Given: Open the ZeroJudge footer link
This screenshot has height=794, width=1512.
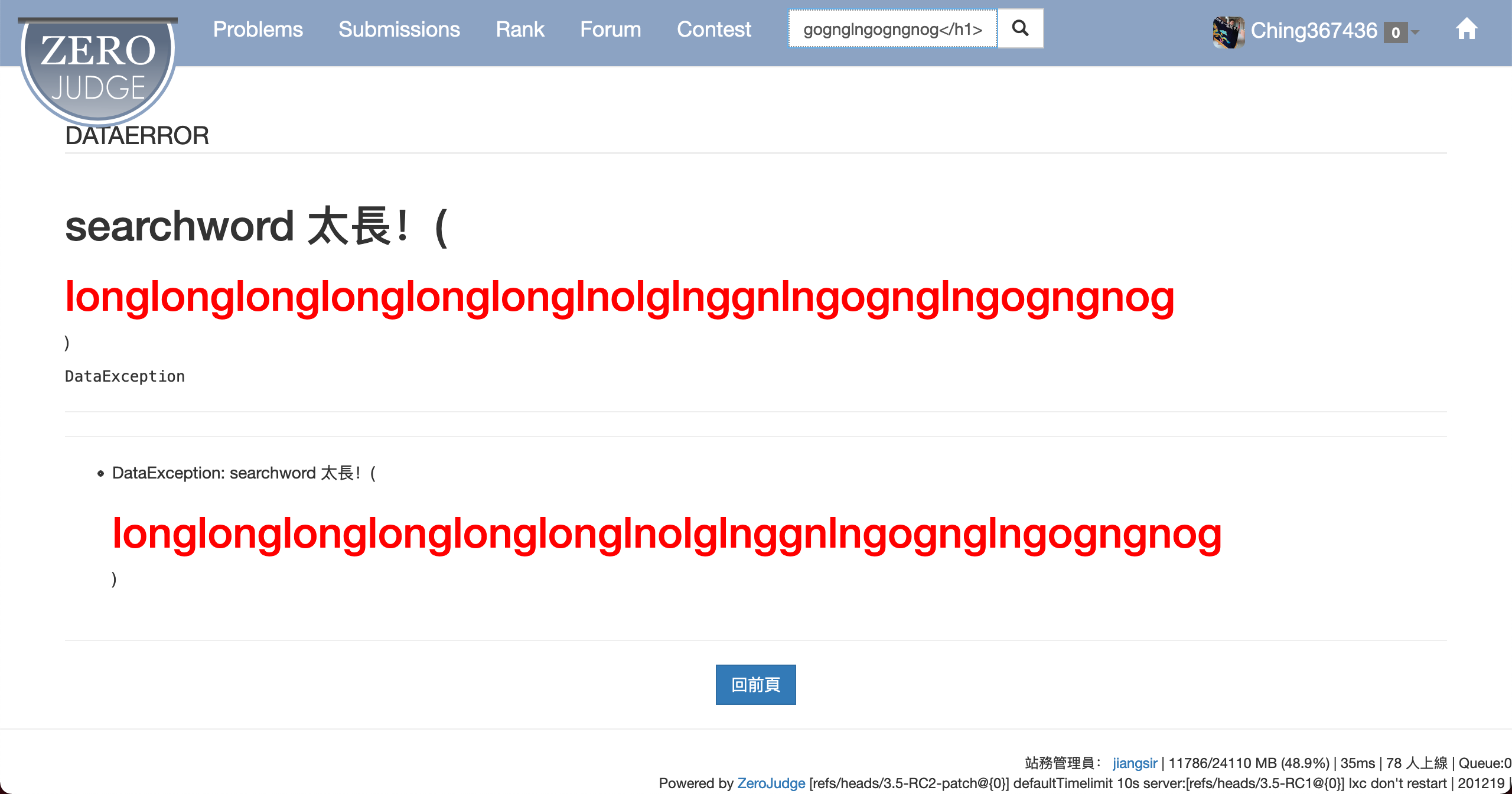Looking at the screenshot, I should [771, 783].
